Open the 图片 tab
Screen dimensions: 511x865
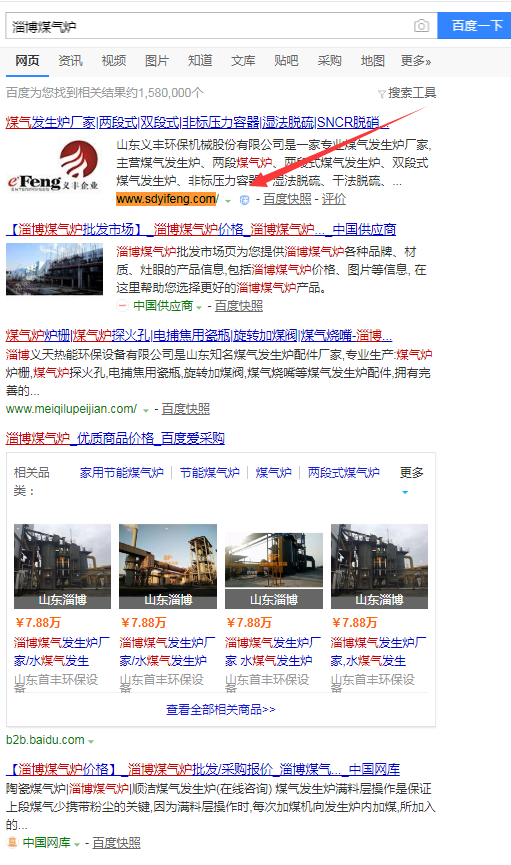click(157, 61)
